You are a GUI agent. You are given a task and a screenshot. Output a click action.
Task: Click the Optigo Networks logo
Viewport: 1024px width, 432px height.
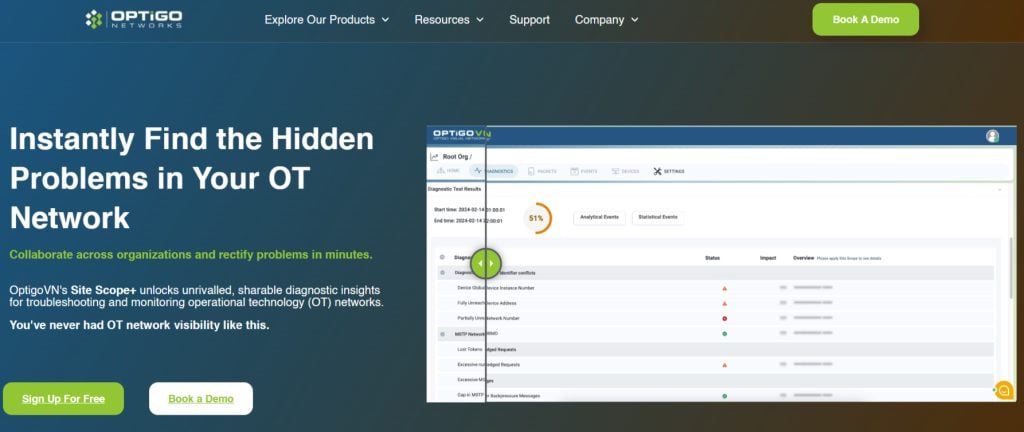pos(134,19)
